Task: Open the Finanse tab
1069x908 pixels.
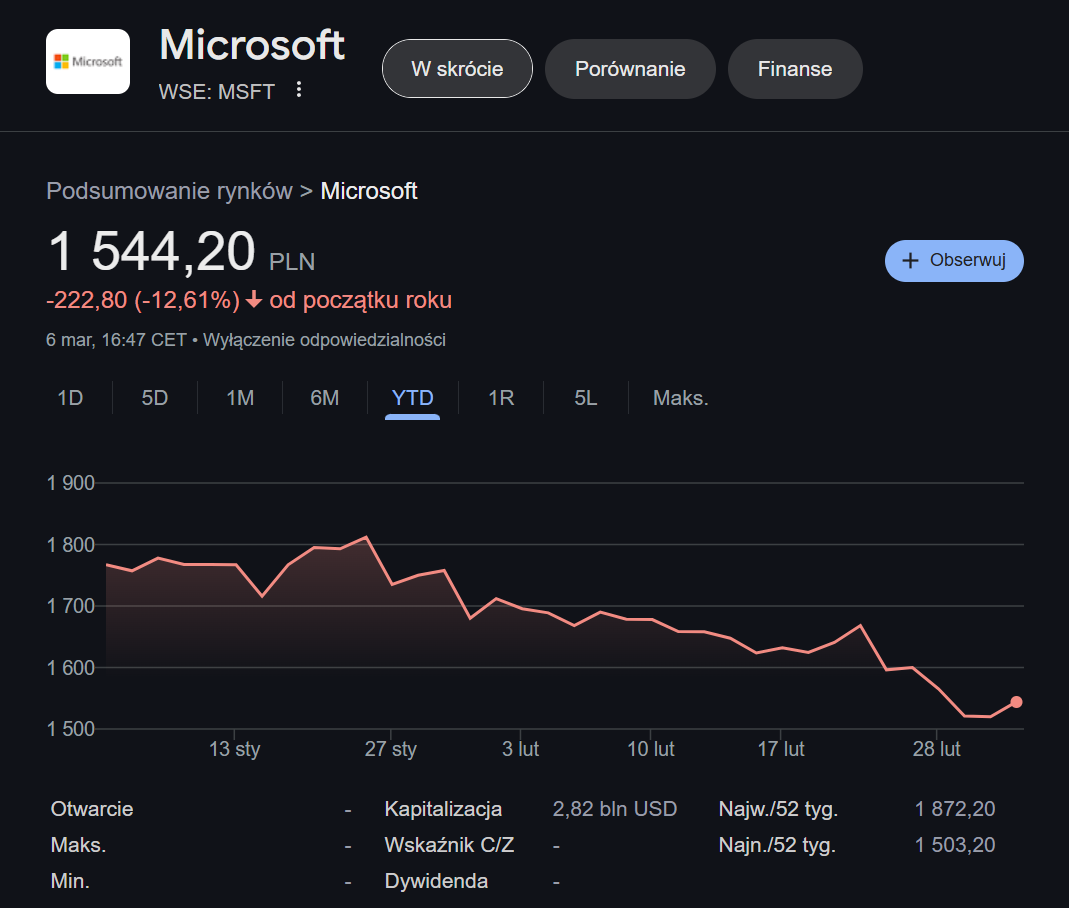Action: pyautogui.click(x=795, y=69)
